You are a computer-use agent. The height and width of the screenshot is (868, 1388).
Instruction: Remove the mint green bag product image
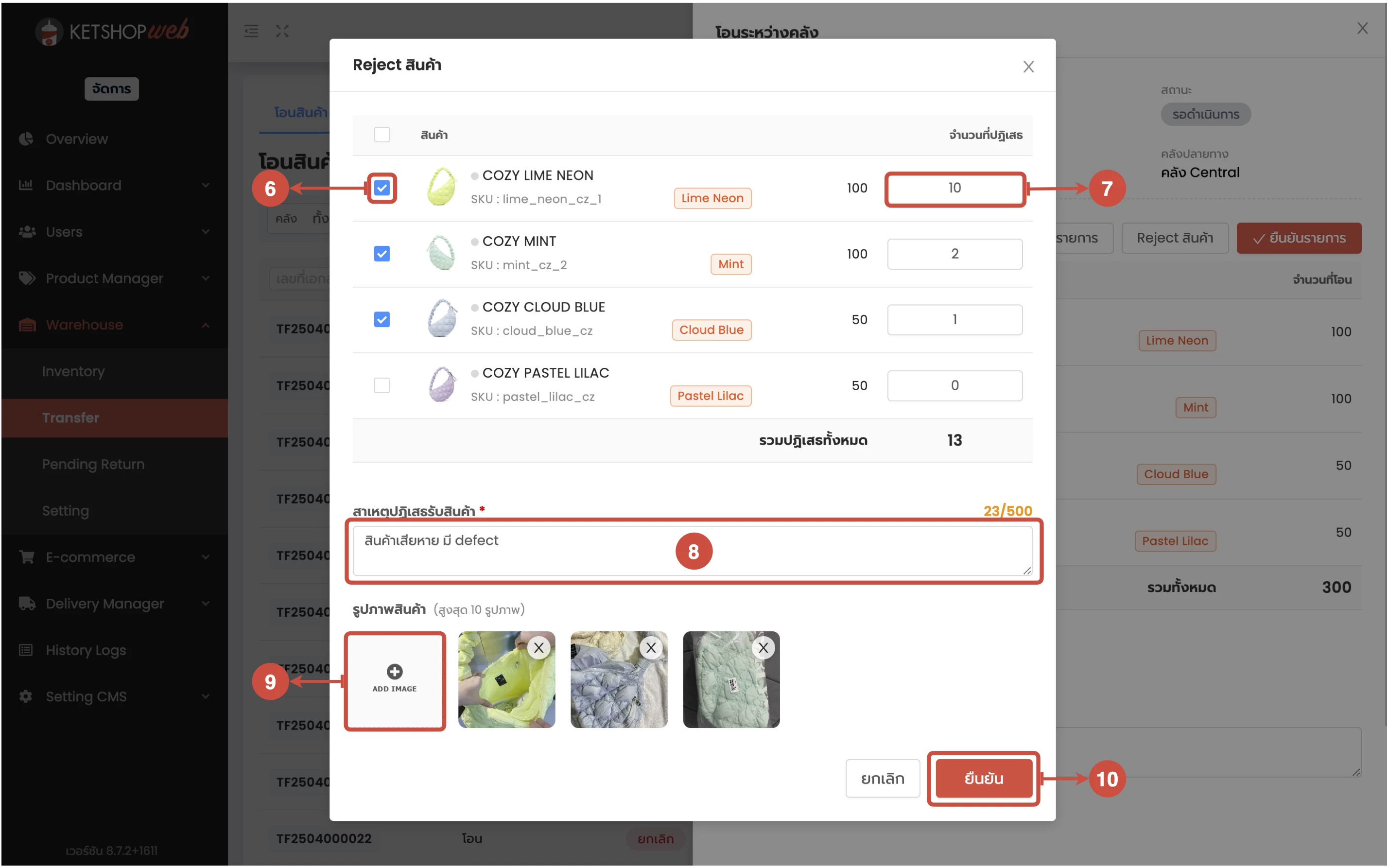(x=763, y=648)
